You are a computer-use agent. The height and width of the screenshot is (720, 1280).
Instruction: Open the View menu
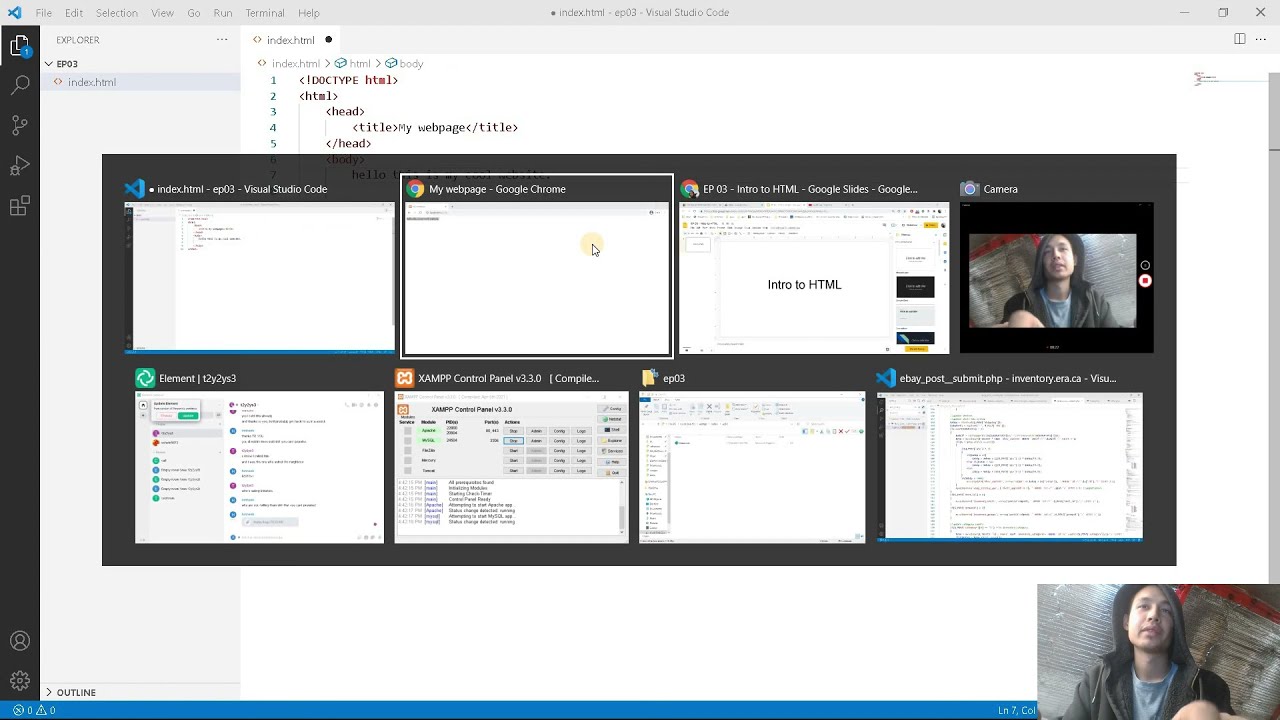pyautogui.click(x=162, y=13)
